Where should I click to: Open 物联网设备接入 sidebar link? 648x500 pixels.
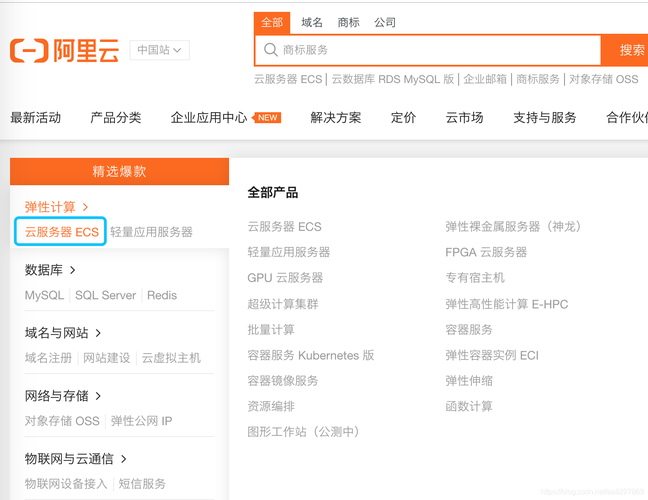tap(66, 483)
